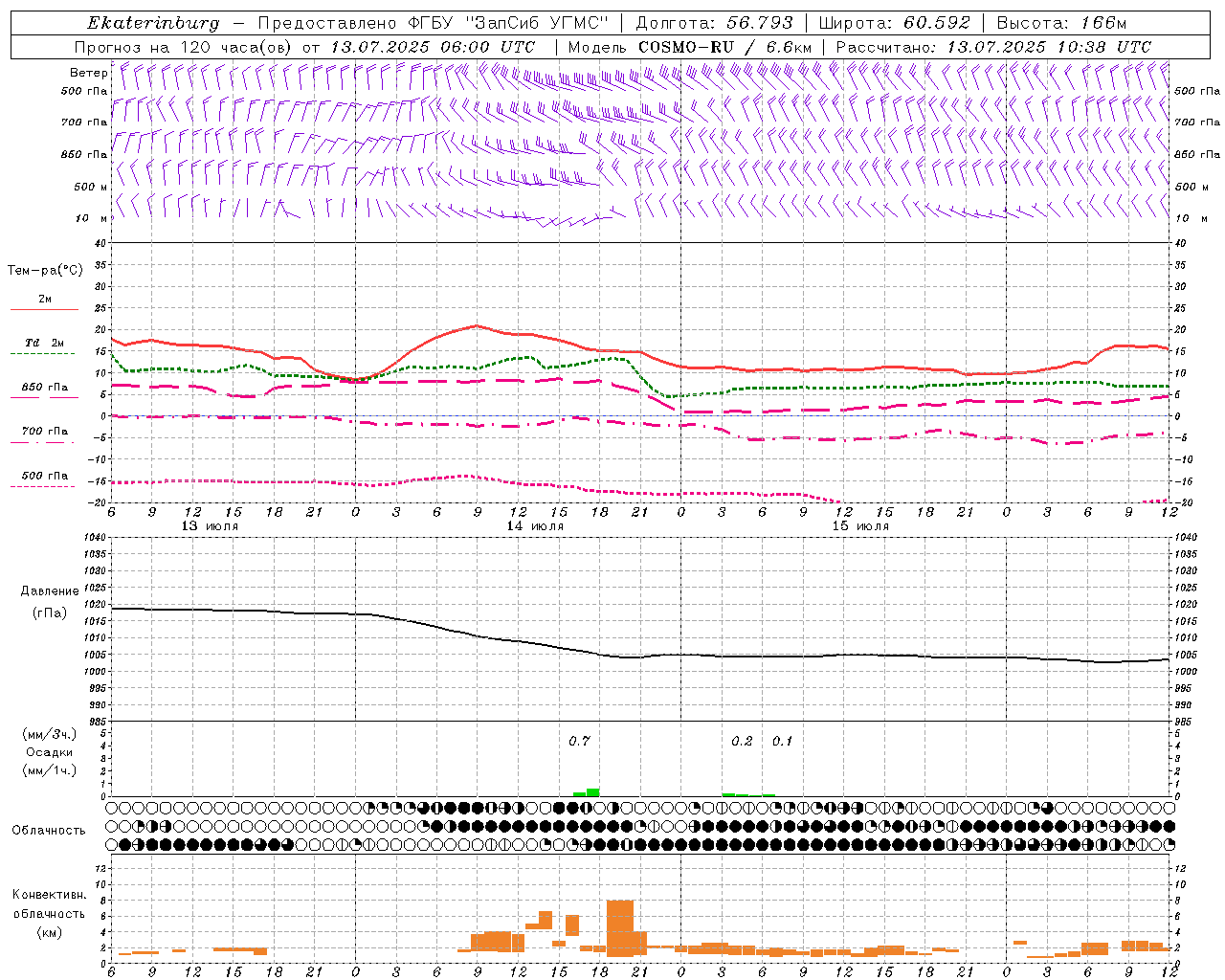The image size is (1225, 980).
Task: Click the '500 гПа' temperature legend entry
Action: tap(45, 476)
